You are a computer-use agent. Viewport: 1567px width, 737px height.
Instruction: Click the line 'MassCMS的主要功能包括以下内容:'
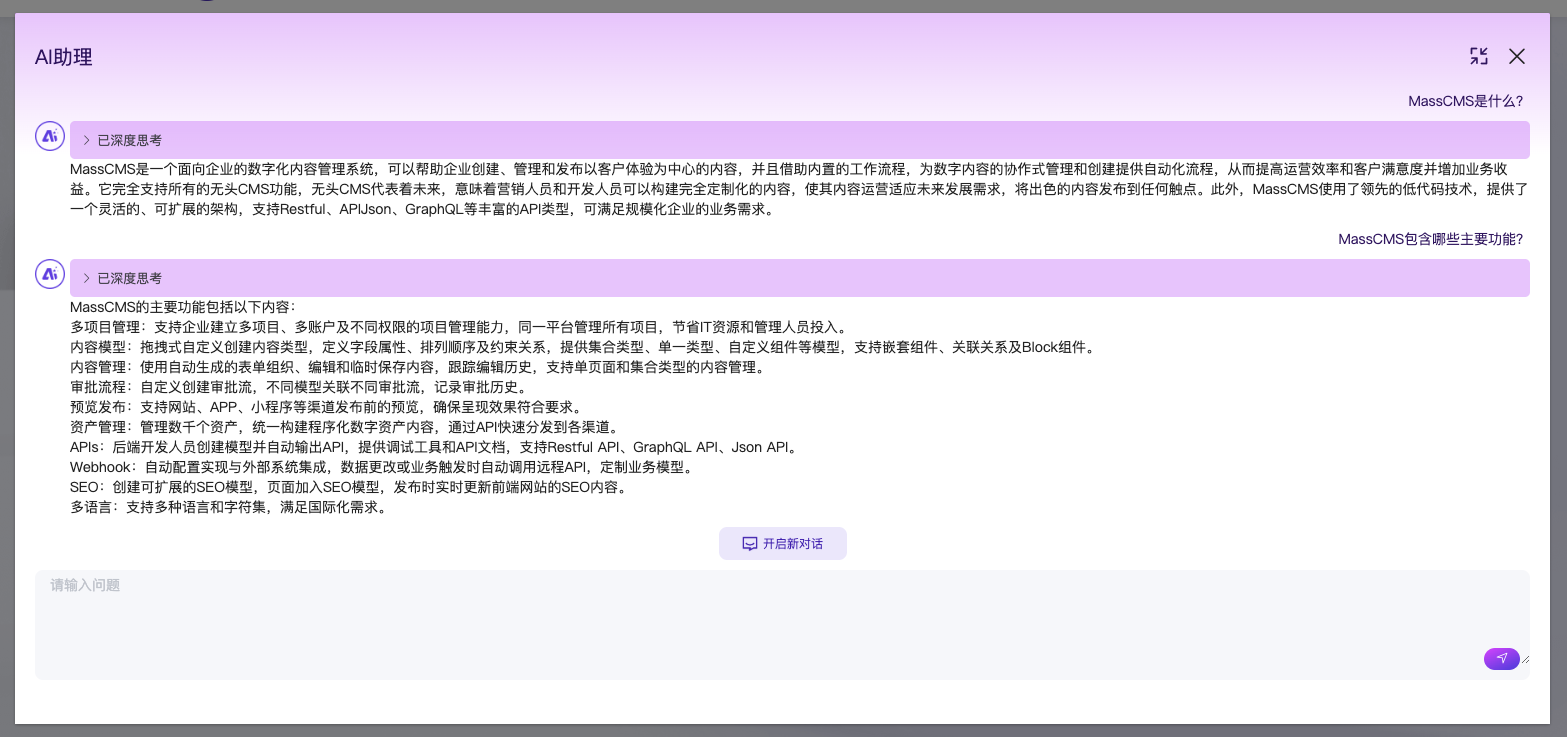(x=183, y=307)
